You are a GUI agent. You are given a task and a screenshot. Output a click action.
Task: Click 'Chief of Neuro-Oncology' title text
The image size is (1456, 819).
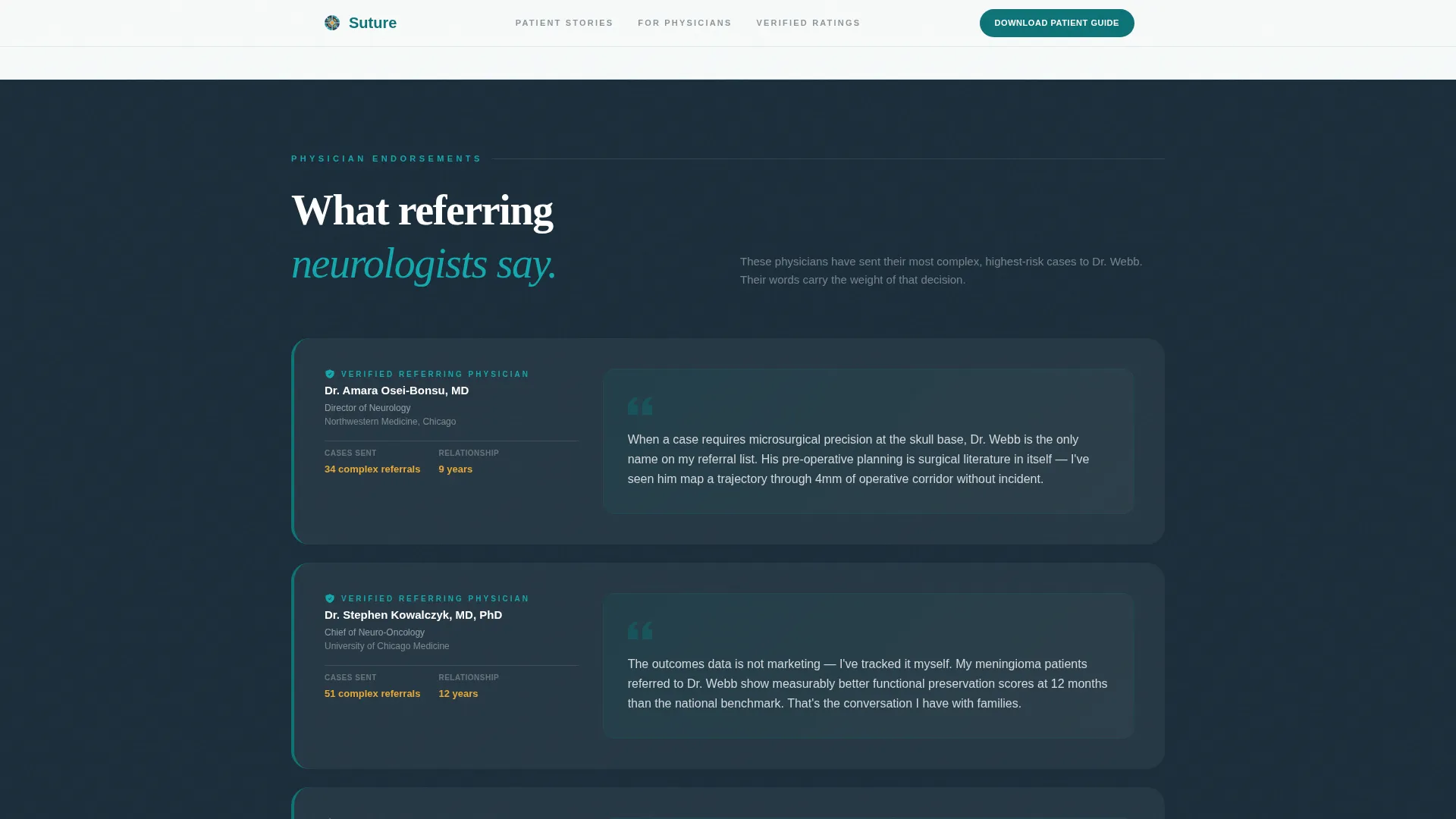[x=375, y=632]
